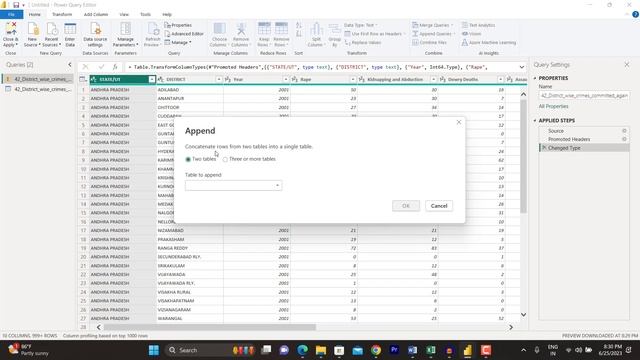Expand the formula bar
This screenshot has width=640, height=360.
tap(522, 67)
